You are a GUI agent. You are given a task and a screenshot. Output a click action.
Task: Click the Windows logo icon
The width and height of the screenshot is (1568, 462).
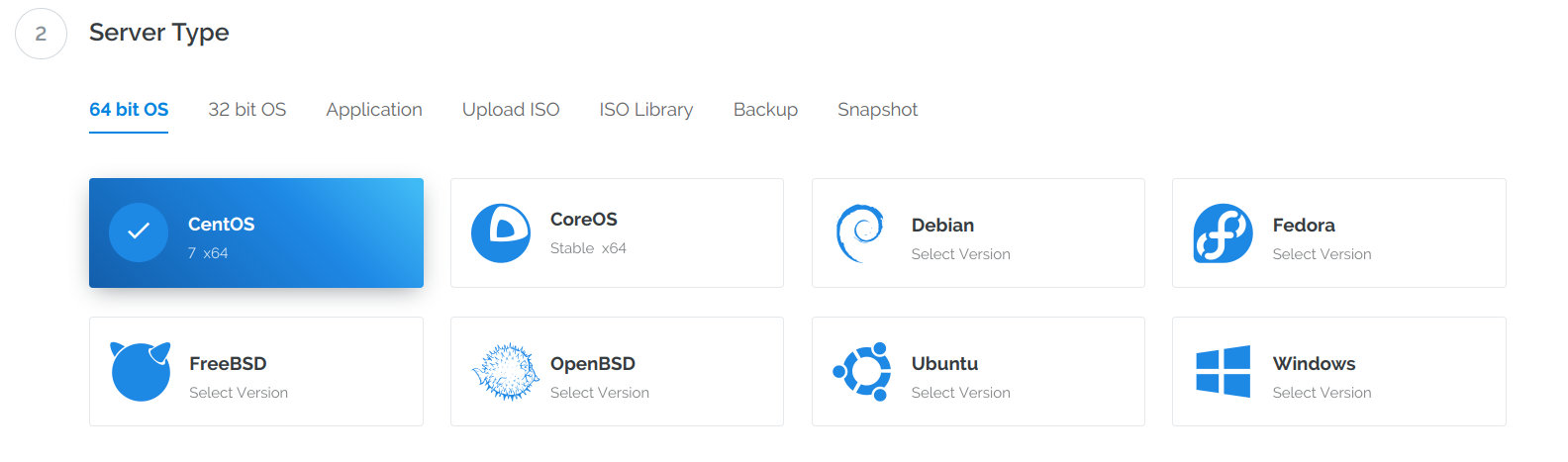(1224, 371)
